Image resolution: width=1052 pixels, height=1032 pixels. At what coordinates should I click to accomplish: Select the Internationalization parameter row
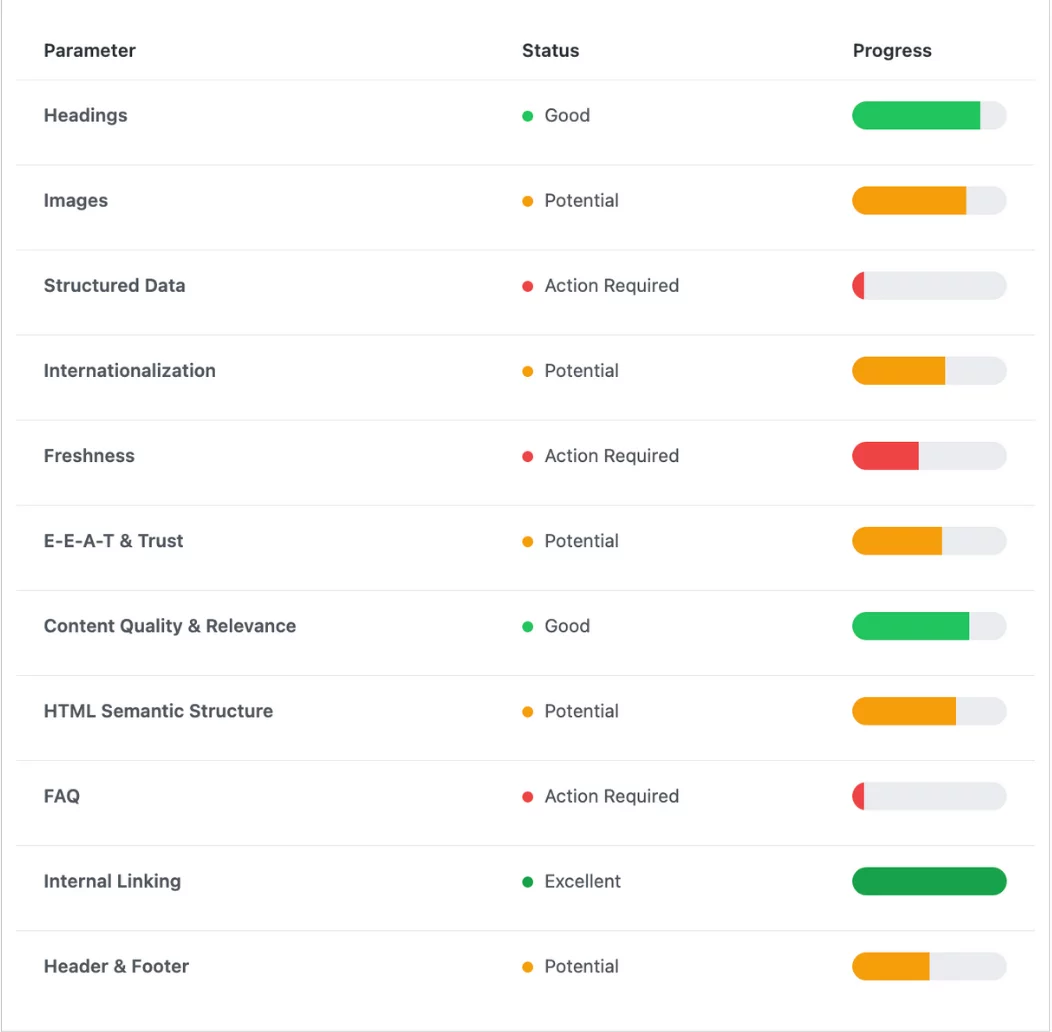pos(130,371)
